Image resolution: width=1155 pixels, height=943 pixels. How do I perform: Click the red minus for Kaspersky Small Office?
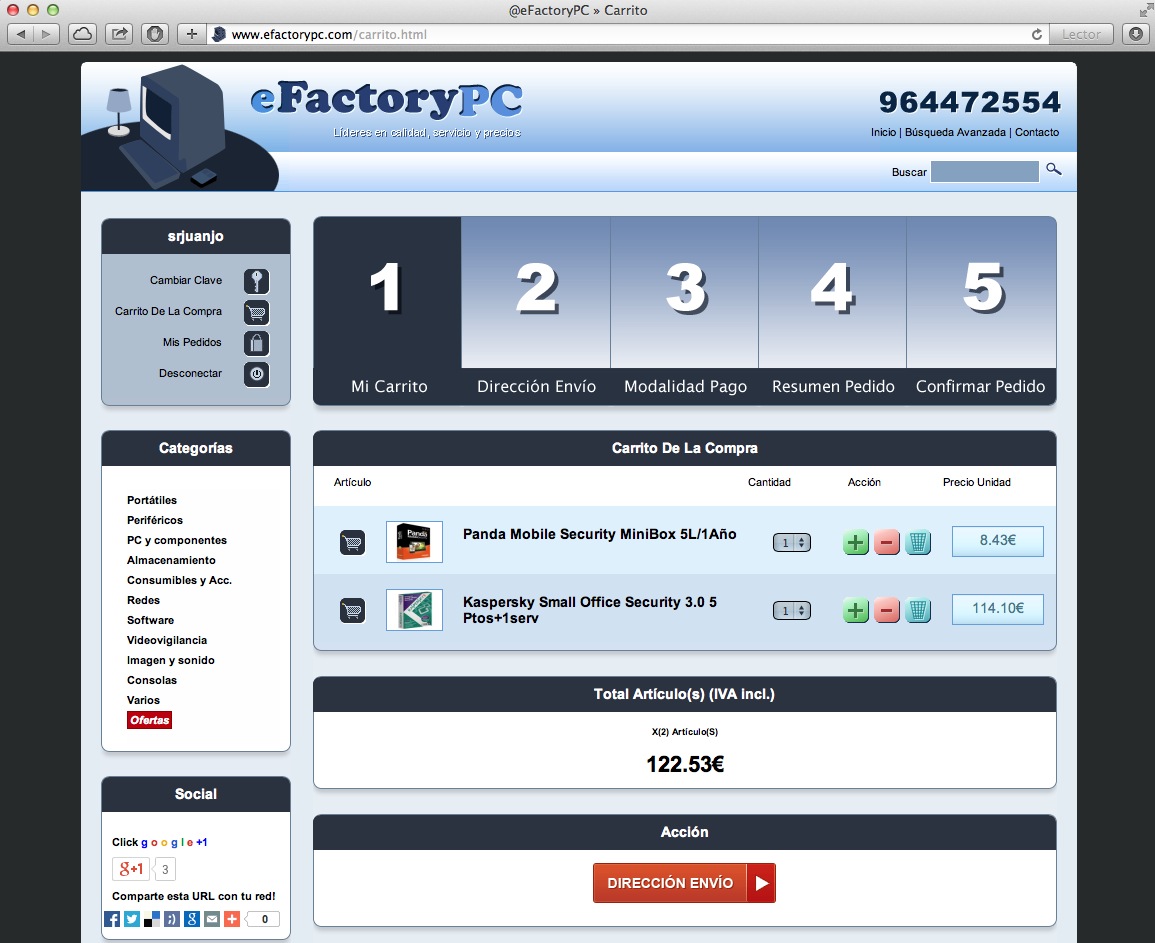887,610
